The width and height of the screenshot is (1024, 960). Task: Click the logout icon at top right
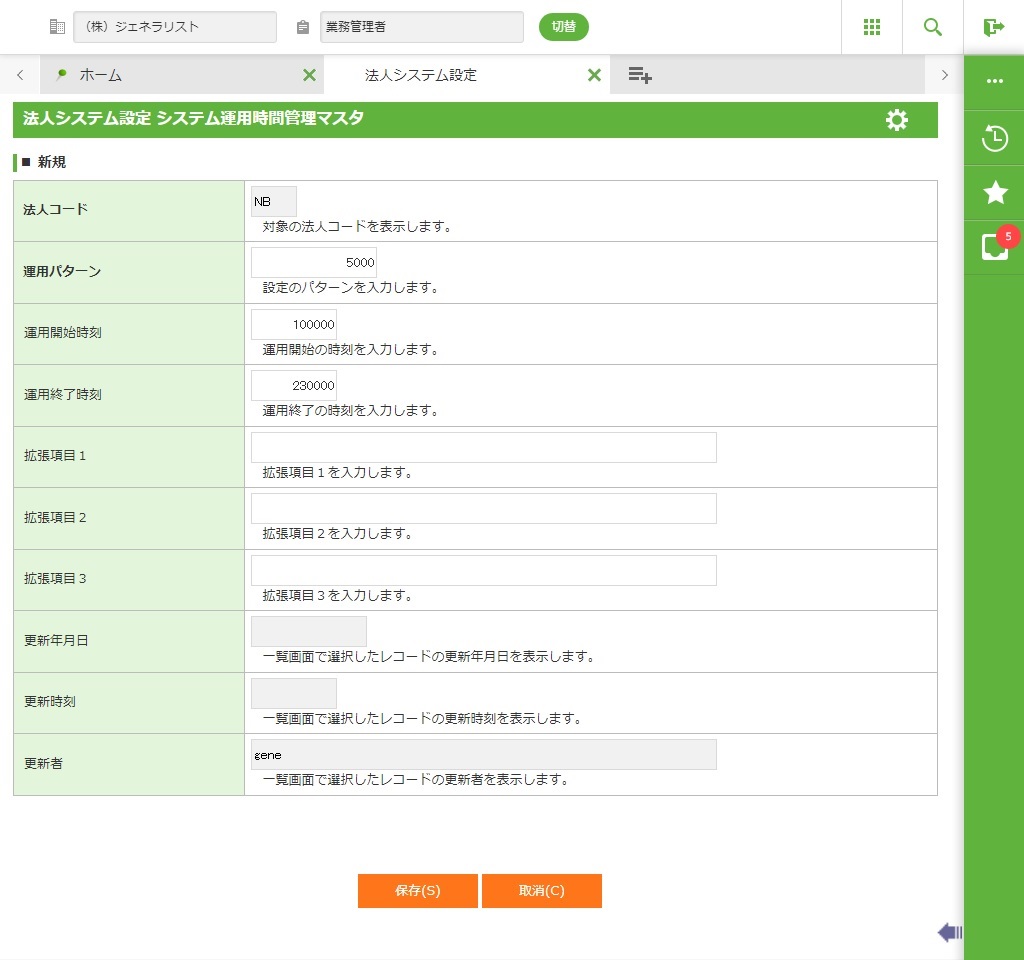[x=993, y=27]
